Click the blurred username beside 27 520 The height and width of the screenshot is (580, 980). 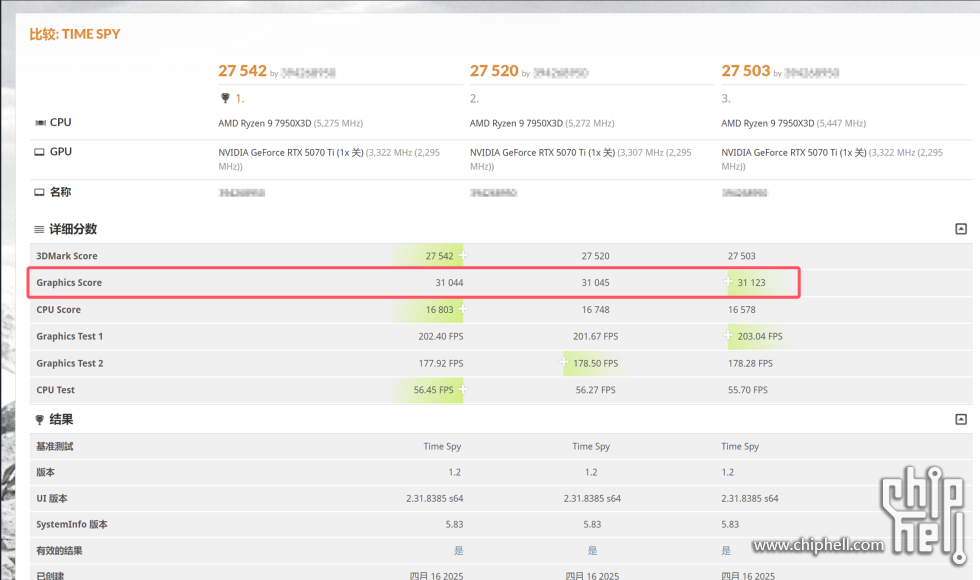(561, 73)
